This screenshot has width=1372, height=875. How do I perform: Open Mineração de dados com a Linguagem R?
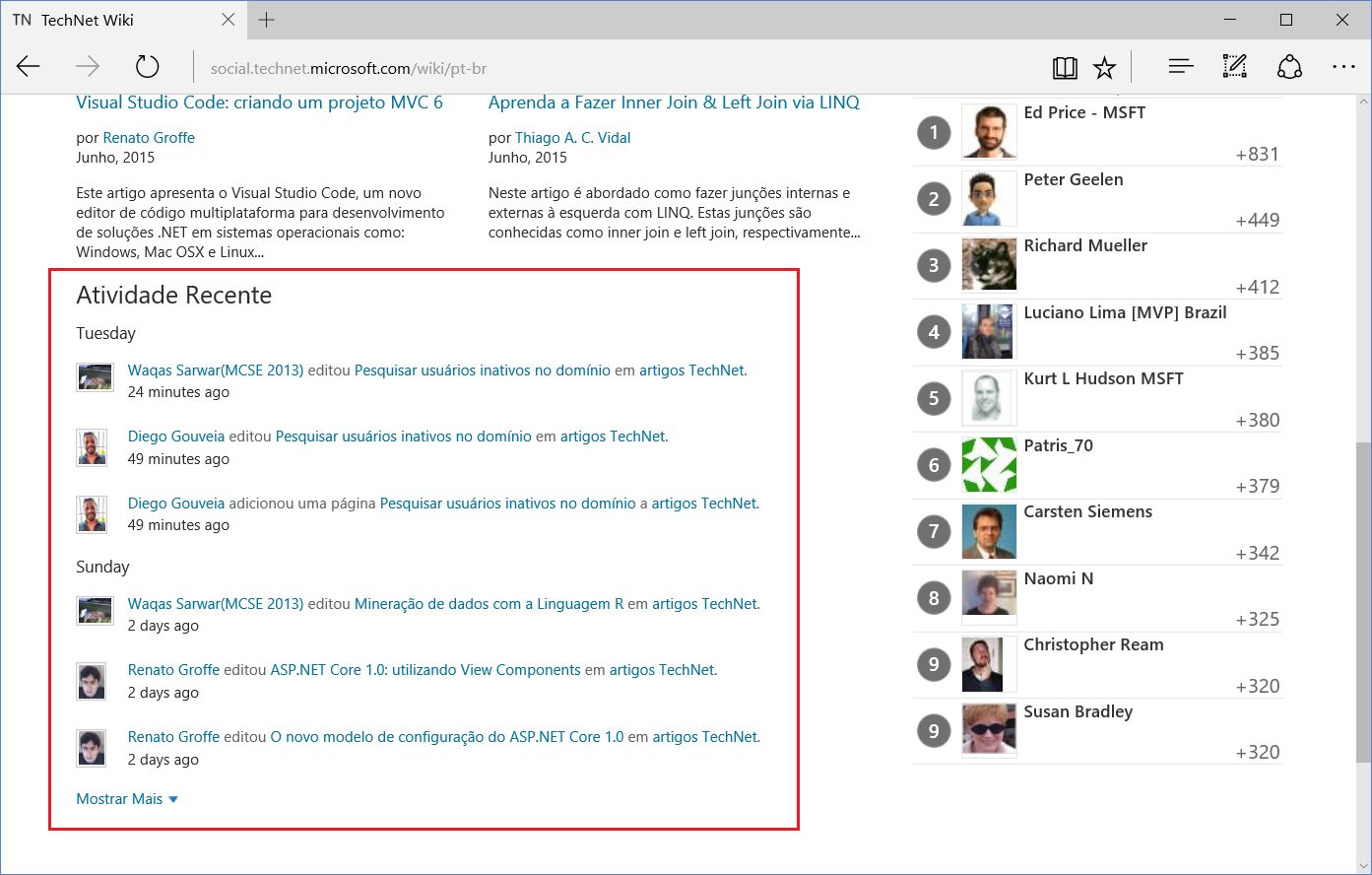click(490, 604)
